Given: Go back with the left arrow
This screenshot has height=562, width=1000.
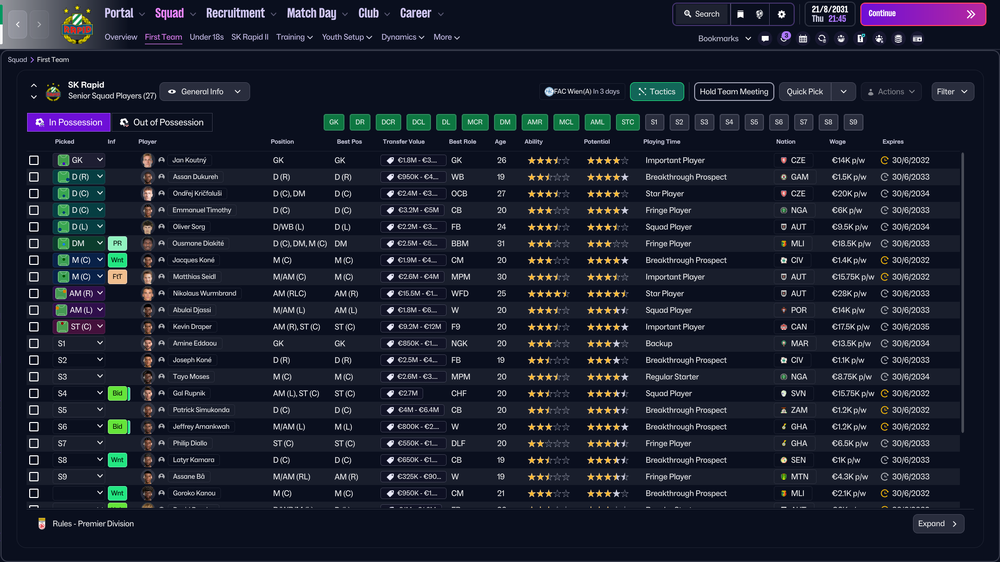Looking at the screenshot, I should pyautogui.click(x=18, y=24).
